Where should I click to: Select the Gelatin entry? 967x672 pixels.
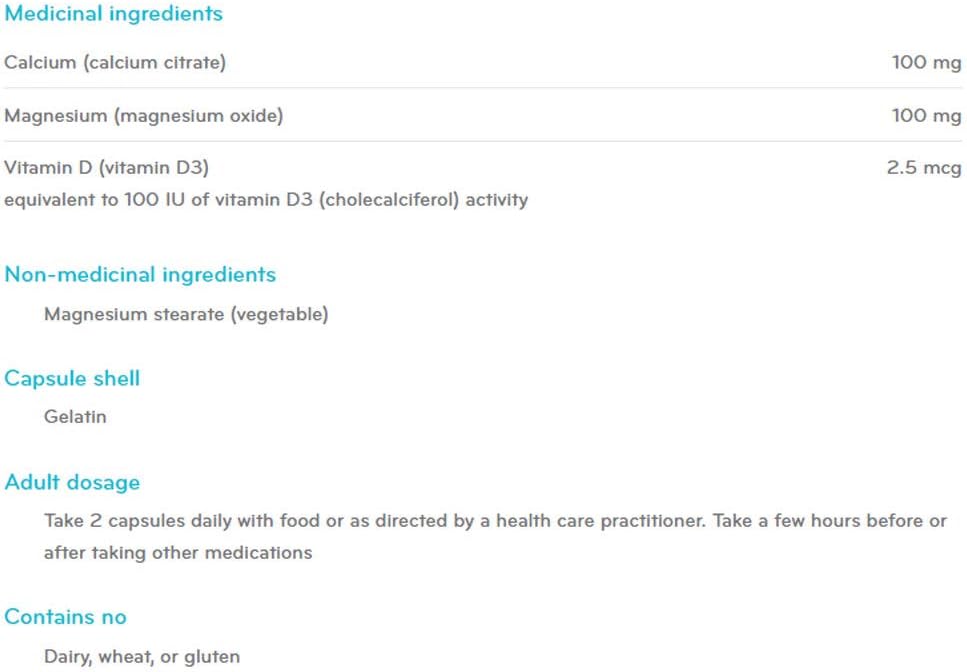click(75, 417)
